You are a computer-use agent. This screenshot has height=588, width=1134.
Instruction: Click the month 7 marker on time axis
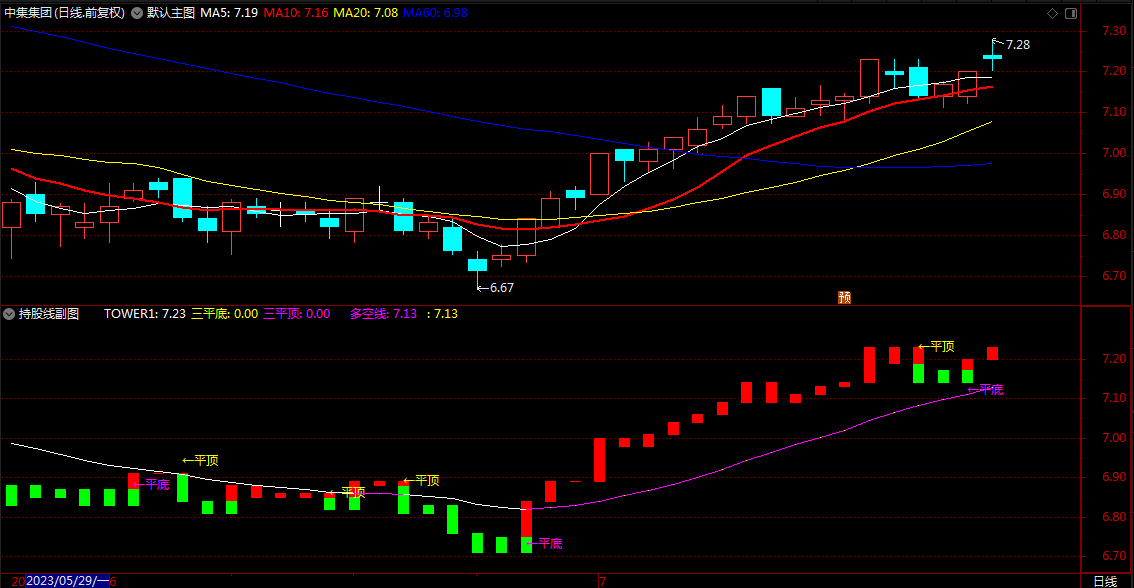[602, 581]
